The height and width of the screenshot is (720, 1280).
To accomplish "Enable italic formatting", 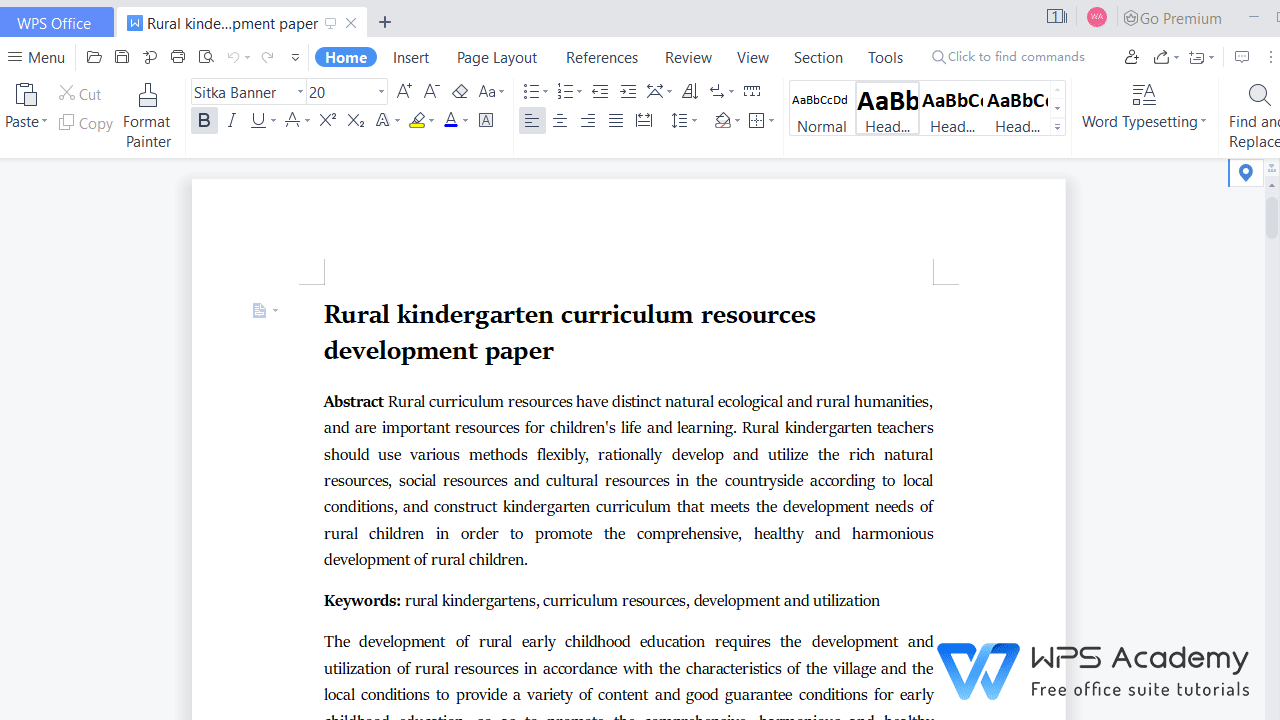I will (x=231, y=120).
